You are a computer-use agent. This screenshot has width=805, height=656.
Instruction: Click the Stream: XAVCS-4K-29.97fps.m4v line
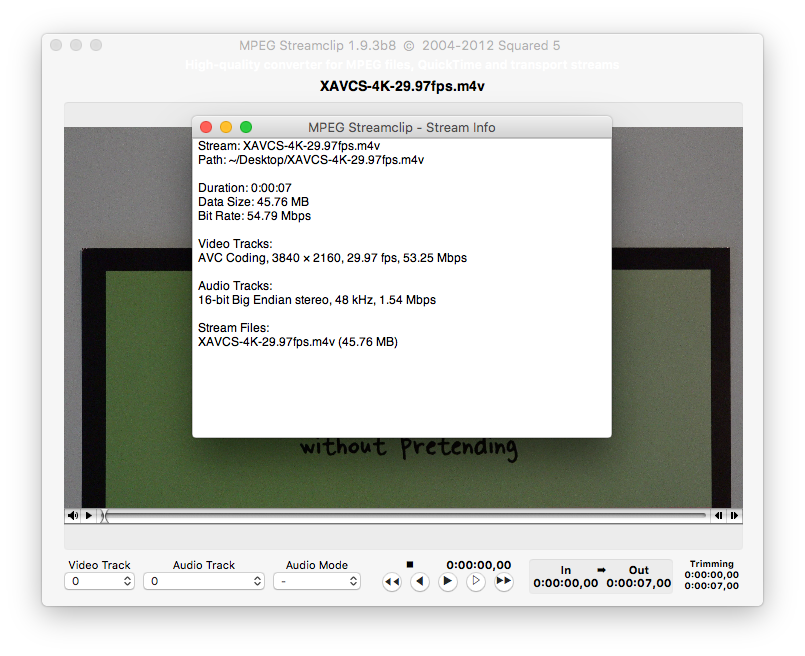click(x=289, y=146)
